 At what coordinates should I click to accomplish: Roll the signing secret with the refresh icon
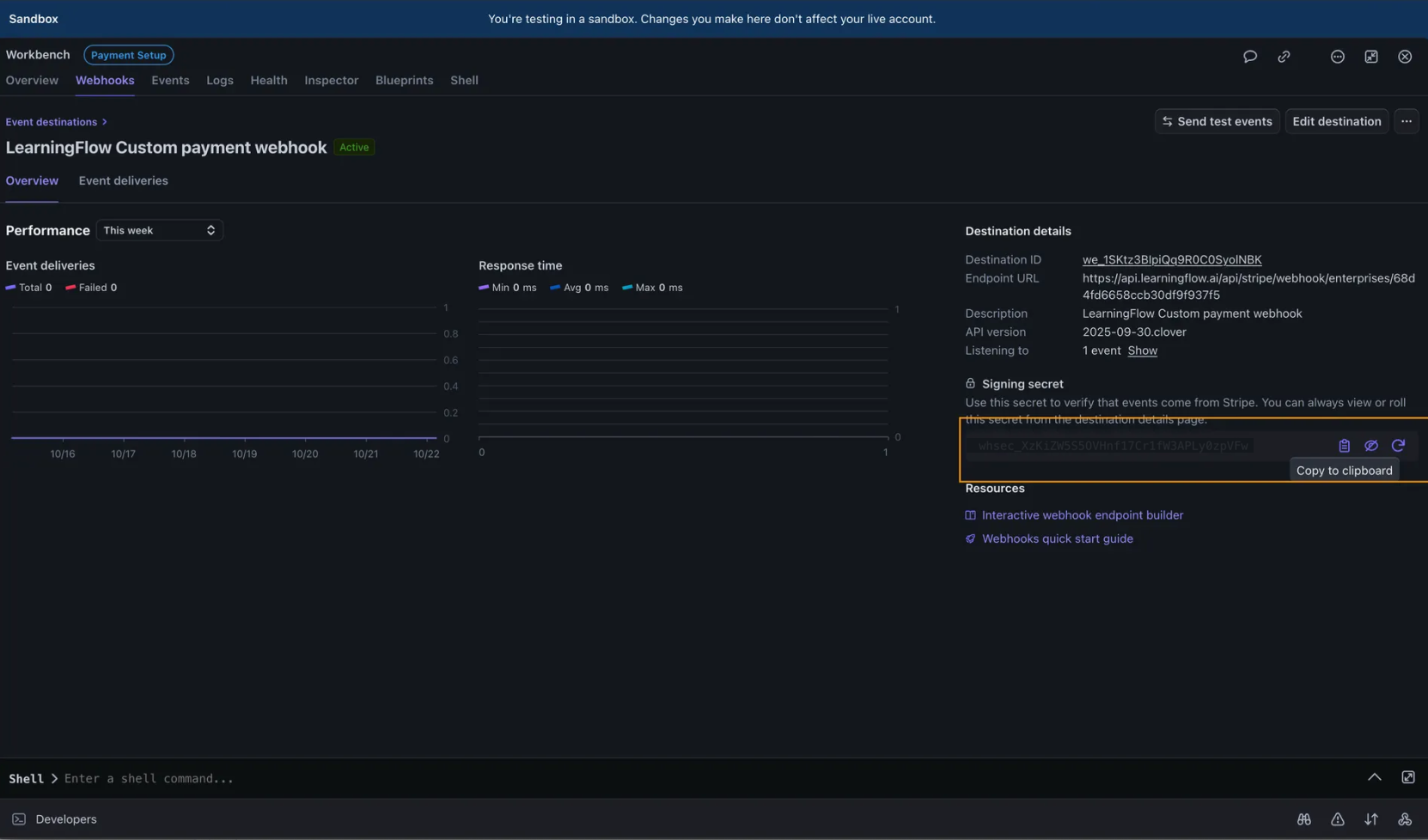coord(1399,445)
